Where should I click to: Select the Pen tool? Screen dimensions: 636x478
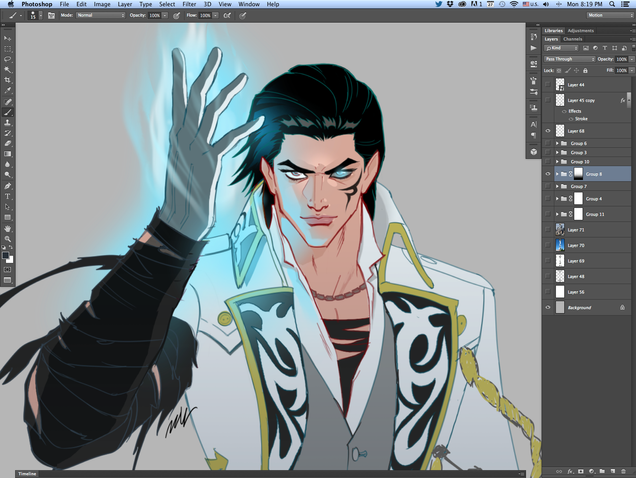[x=7, y=186]
